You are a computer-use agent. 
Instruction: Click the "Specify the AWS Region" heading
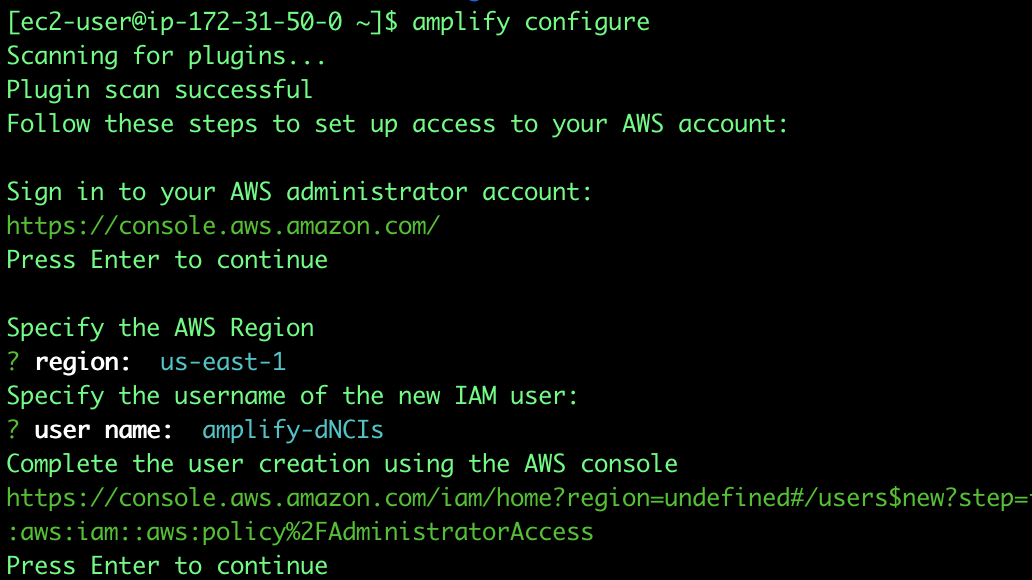[161, 328]
